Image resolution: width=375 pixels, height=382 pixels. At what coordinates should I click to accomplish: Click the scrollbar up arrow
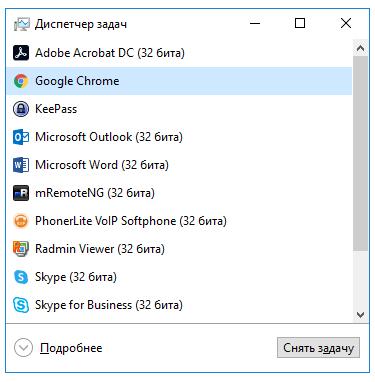[360, 49]
